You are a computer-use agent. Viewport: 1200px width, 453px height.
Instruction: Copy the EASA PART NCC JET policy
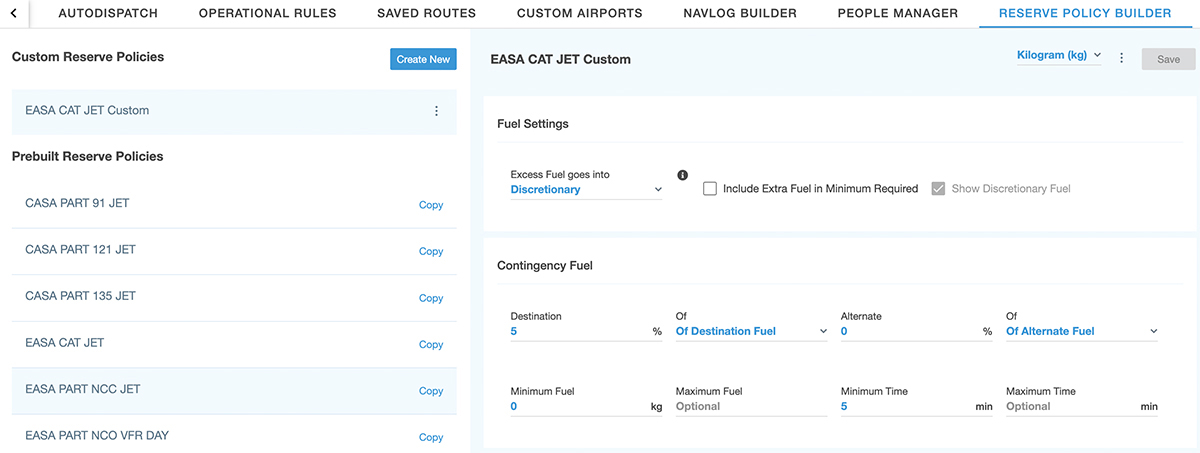pyautogui.click(x=430, y=391)
